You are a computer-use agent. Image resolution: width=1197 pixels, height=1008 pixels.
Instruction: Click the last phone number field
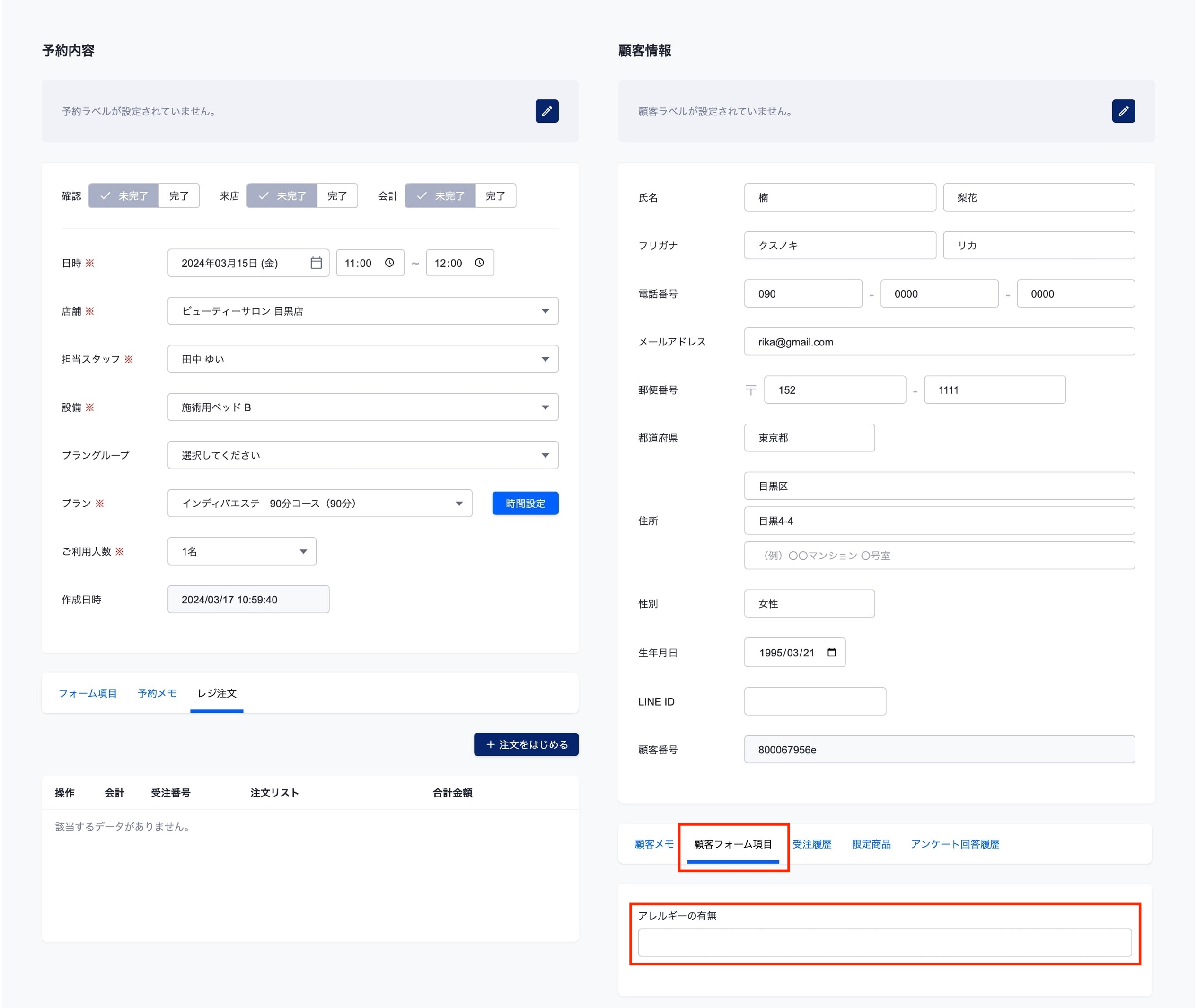tap(1076, 294)
